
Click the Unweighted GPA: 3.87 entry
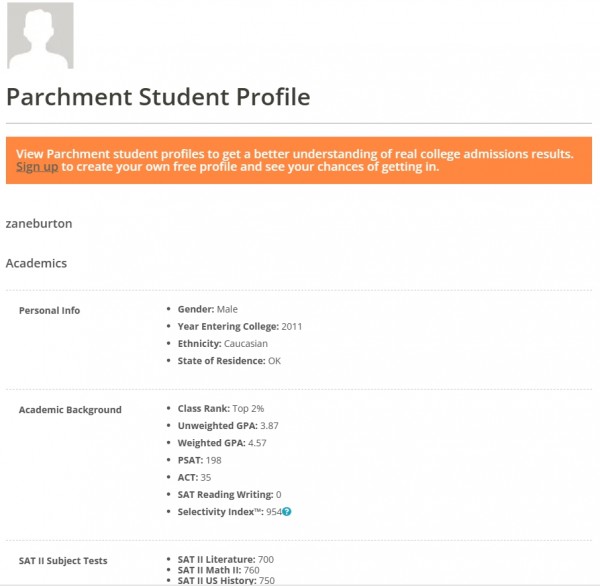click(x=228, y=426)
